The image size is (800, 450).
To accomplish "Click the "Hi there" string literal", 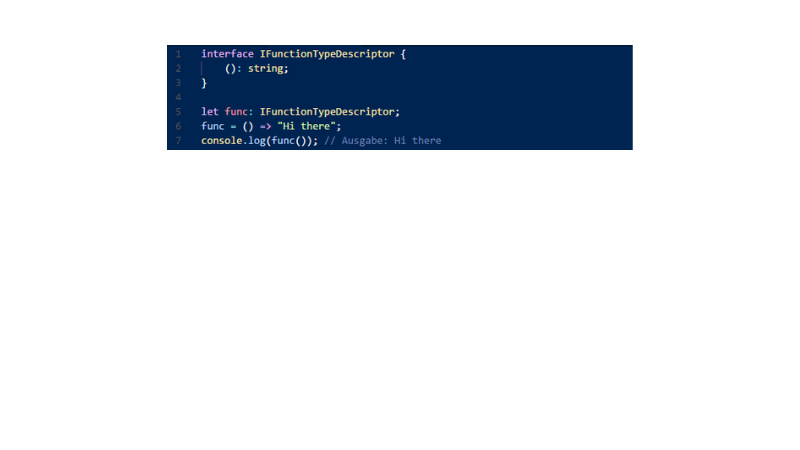I will [306, 126].
